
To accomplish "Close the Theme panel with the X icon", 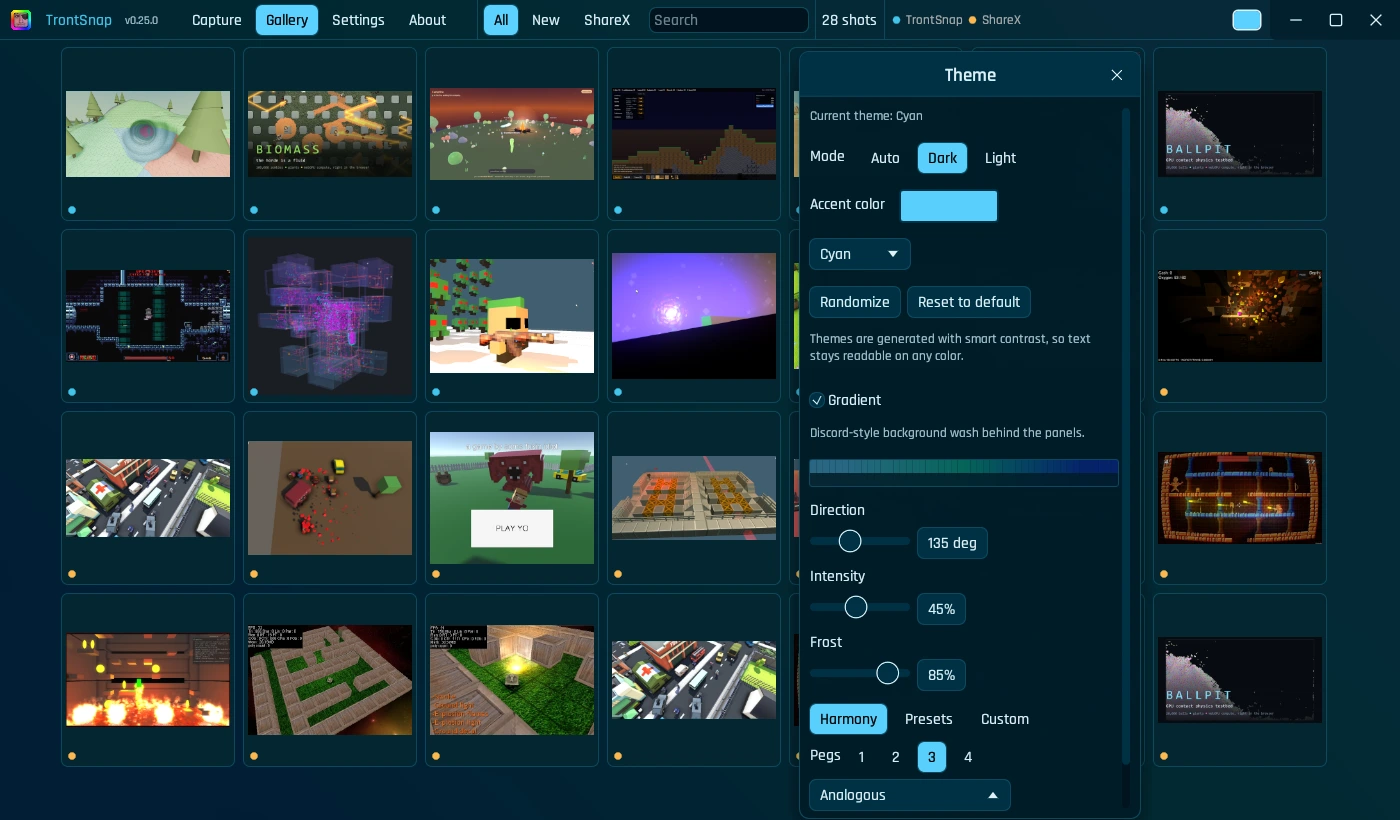I will 1117,75.
